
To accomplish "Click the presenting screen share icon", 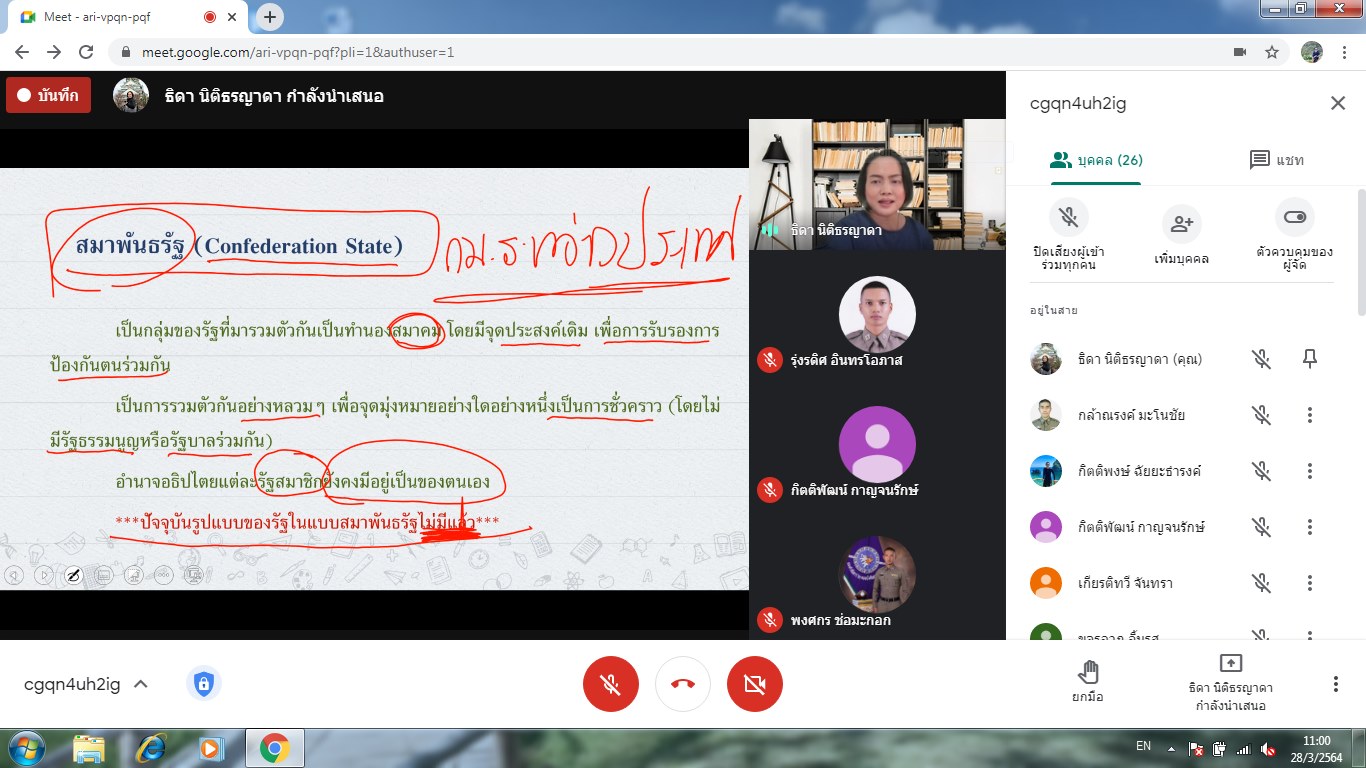I will (1230, 664).
